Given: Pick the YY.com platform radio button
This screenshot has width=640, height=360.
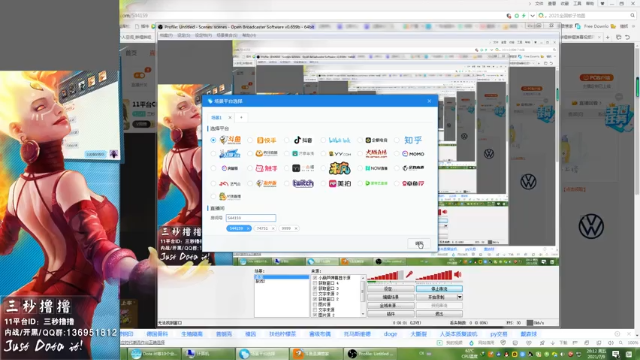Looking at the screenshot, I should (x=323, y=154).
